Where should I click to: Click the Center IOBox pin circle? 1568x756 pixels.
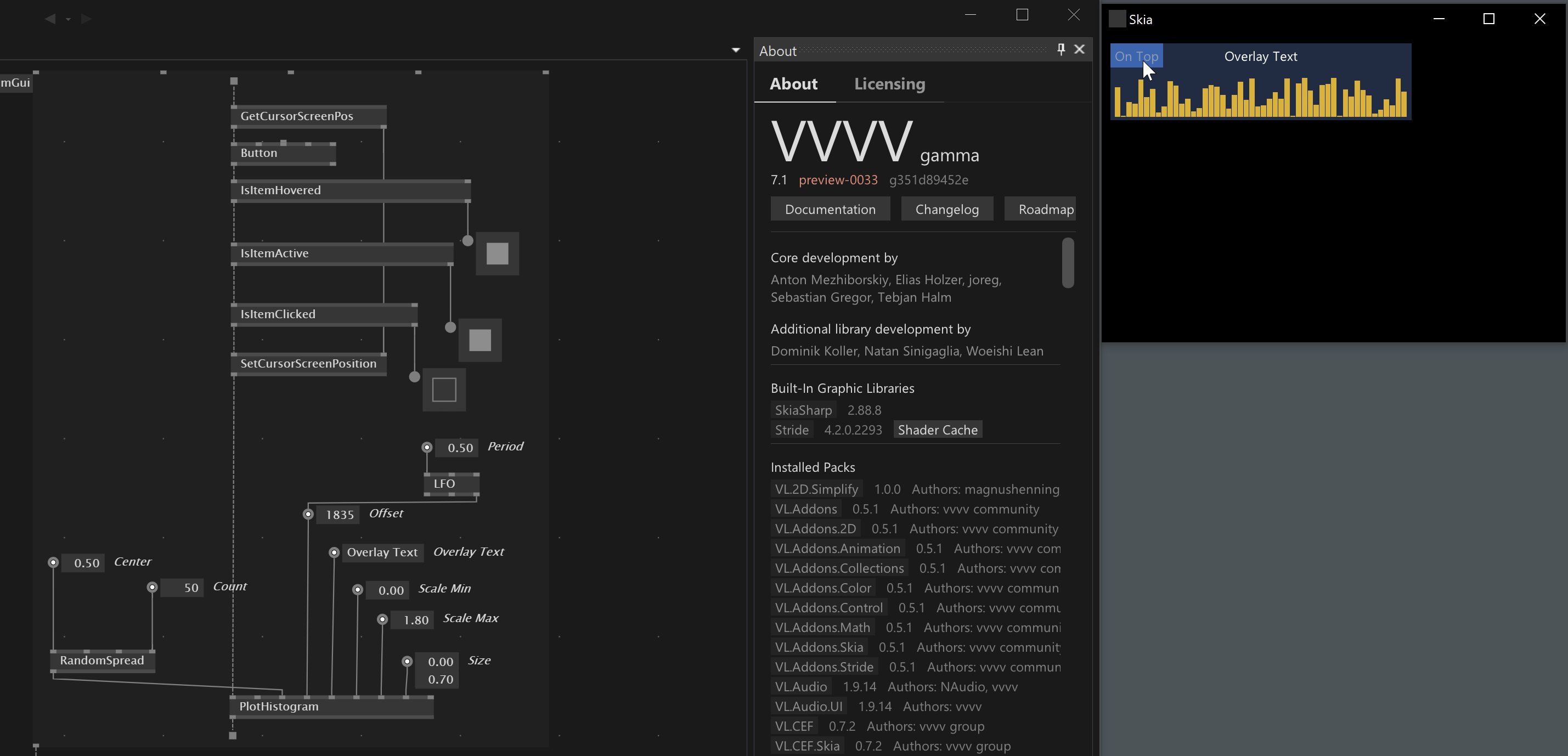54,562
